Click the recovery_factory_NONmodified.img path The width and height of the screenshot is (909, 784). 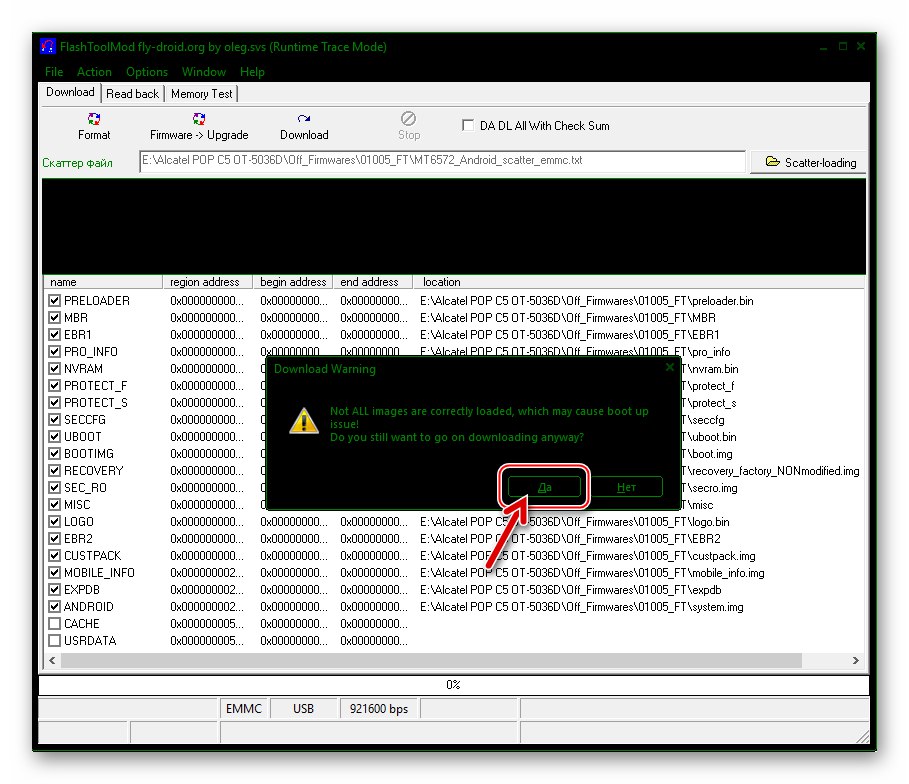coord(770,471)
